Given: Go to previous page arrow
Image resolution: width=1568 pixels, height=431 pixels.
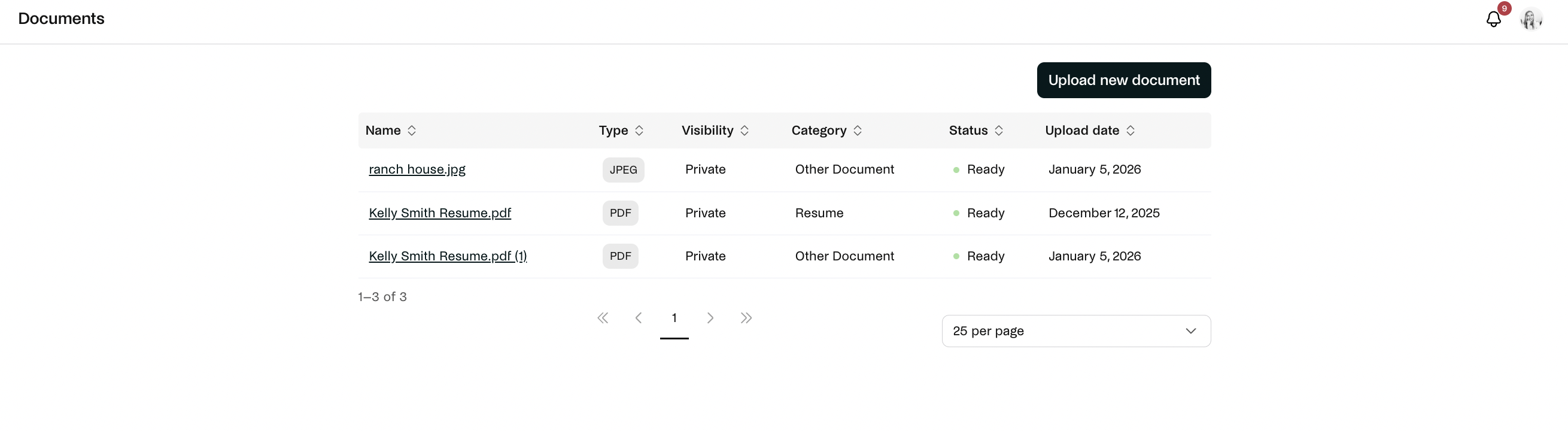Looking at the screenshot, I should coord(639,318).
